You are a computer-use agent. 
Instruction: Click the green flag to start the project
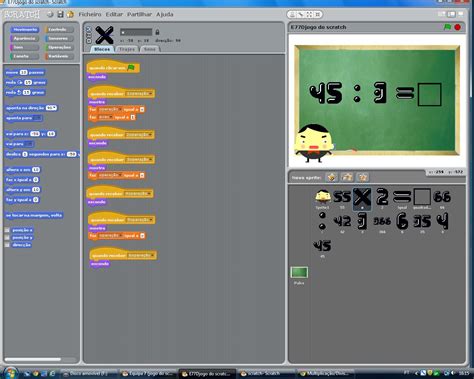[x=447, y=27]
